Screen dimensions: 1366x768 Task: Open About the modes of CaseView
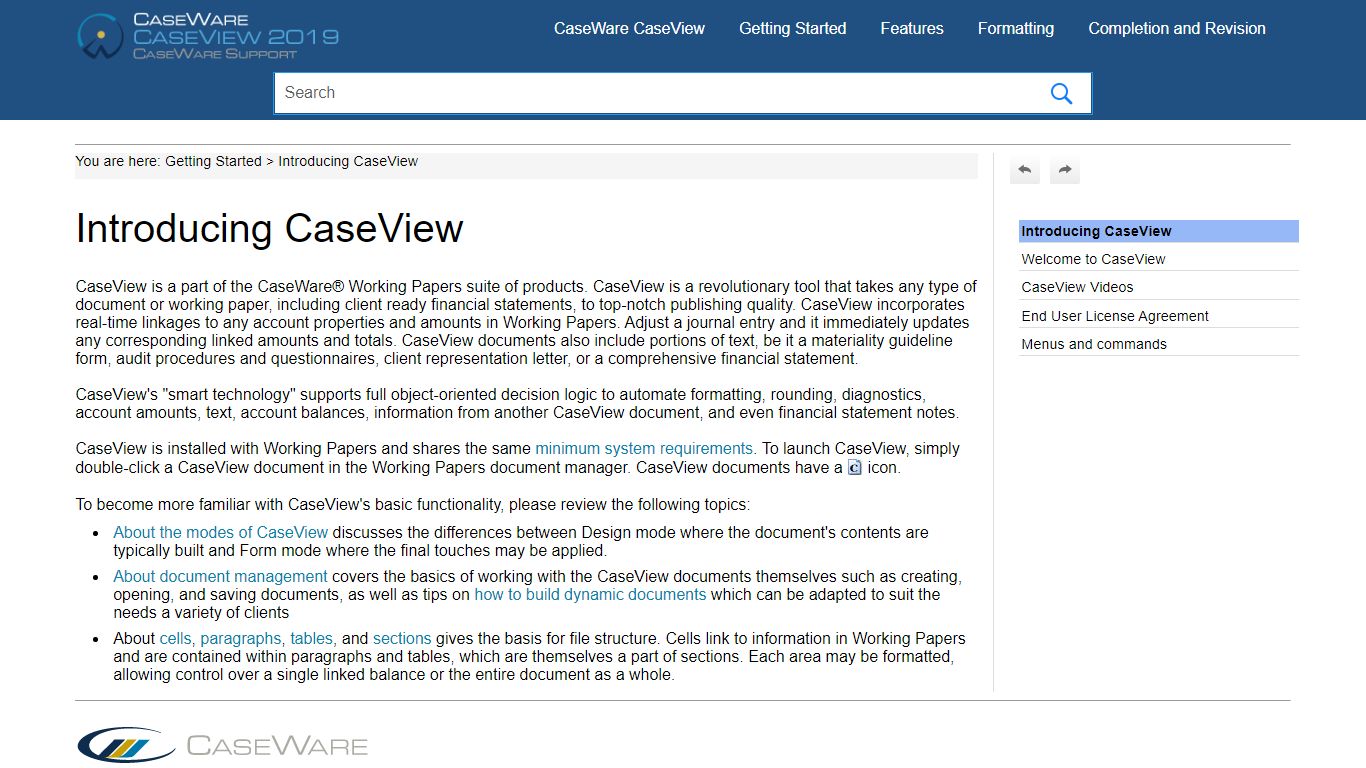(220, 532)
